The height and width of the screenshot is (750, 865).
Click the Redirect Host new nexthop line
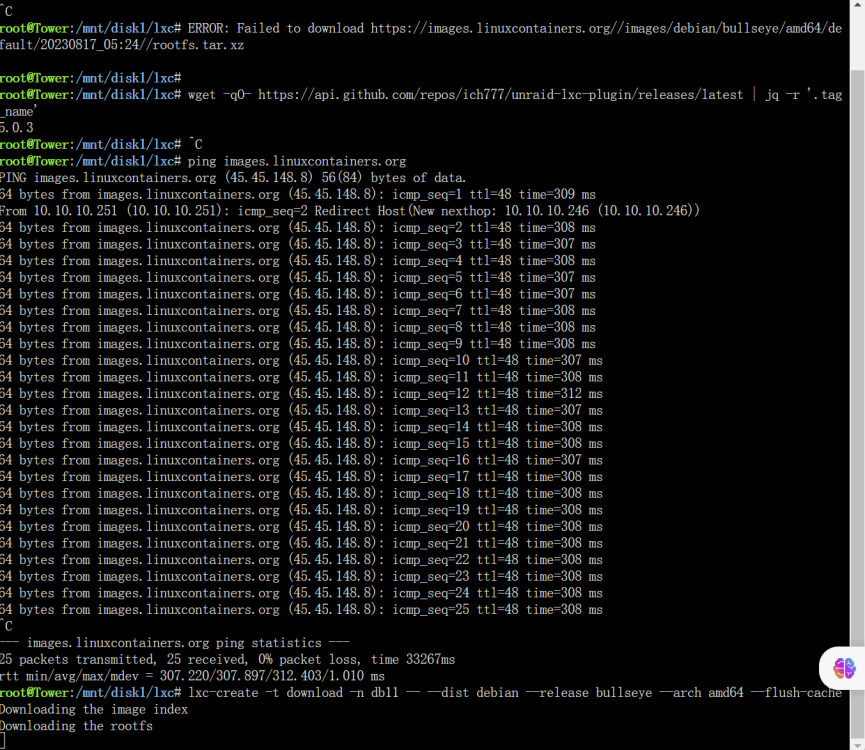[x=350, y=211]
